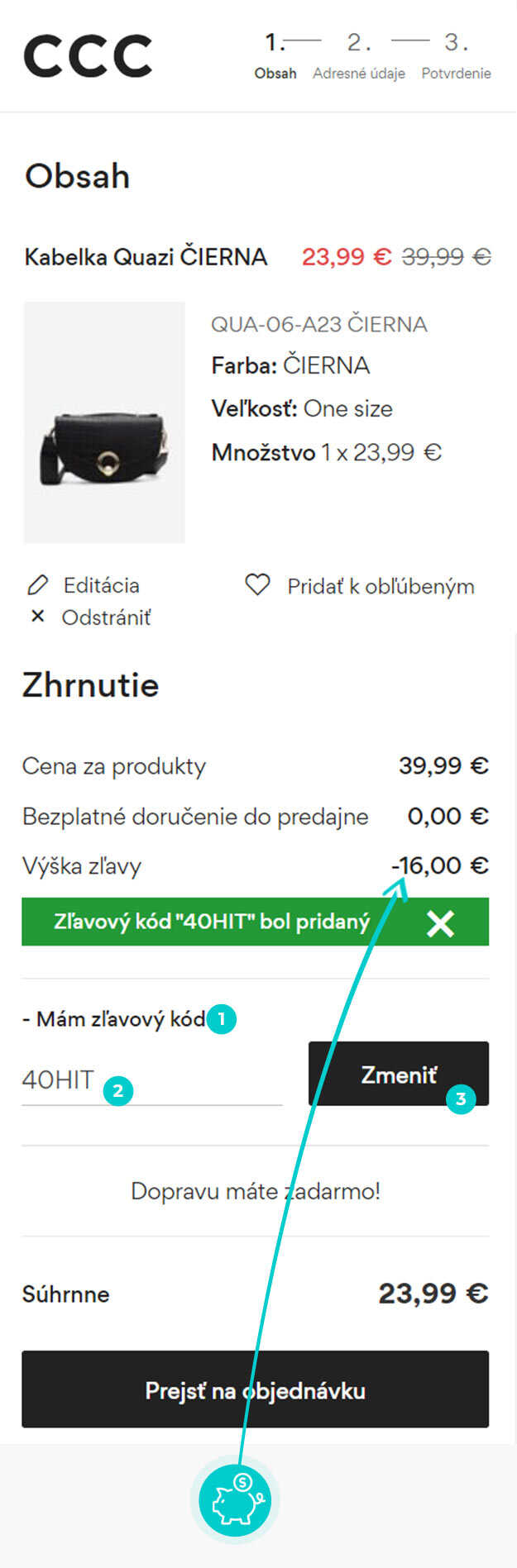
Task: Focus the discount code input field
Action: [152, 1080]
